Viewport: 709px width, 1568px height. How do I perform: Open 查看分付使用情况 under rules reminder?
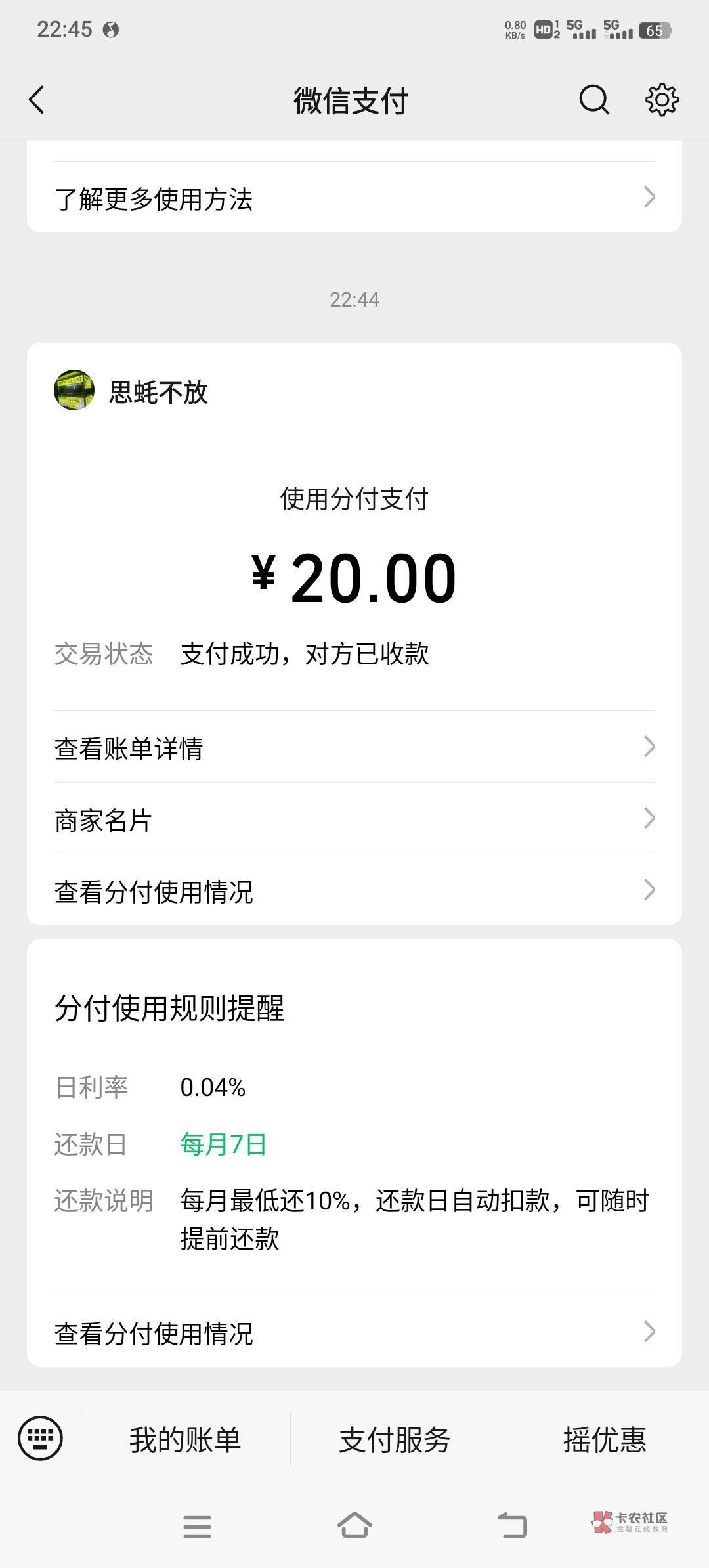click(354, 1333)
